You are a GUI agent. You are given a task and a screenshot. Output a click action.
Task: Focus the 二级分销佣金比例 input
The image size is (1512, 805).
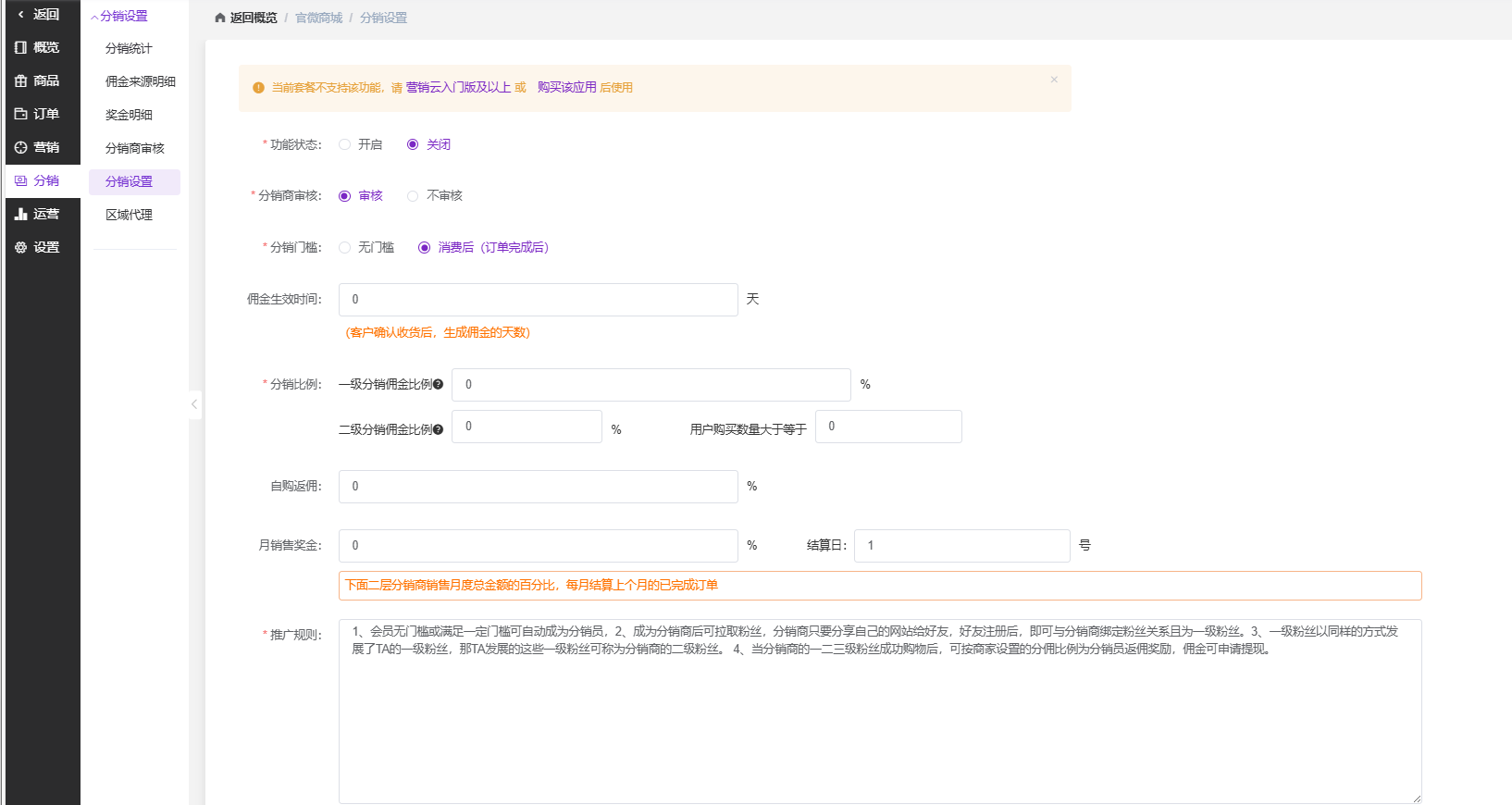click(x=527, y=427)
